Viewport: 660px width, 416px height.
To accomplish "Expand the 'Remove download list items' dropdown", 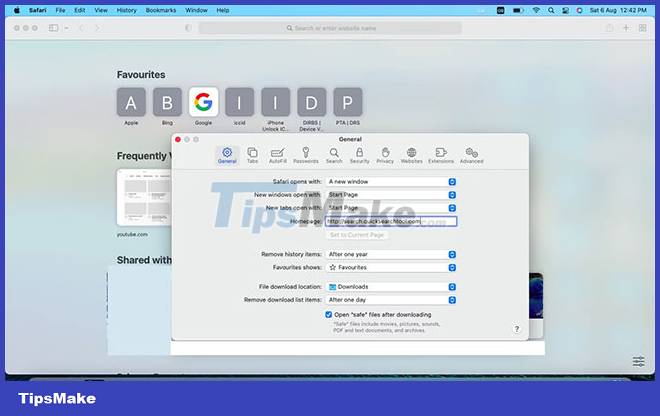I will pos(391,300).
